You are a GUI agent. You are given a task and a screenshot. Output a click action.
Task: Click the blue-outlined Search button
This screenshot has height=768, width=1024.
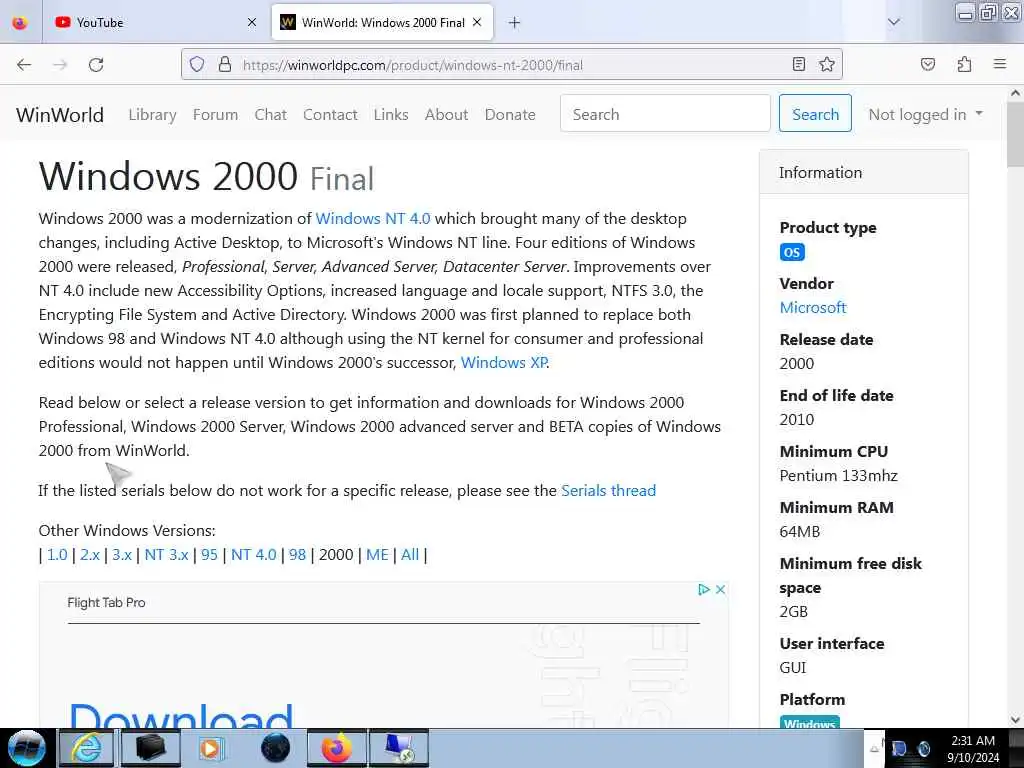(815, 113)
